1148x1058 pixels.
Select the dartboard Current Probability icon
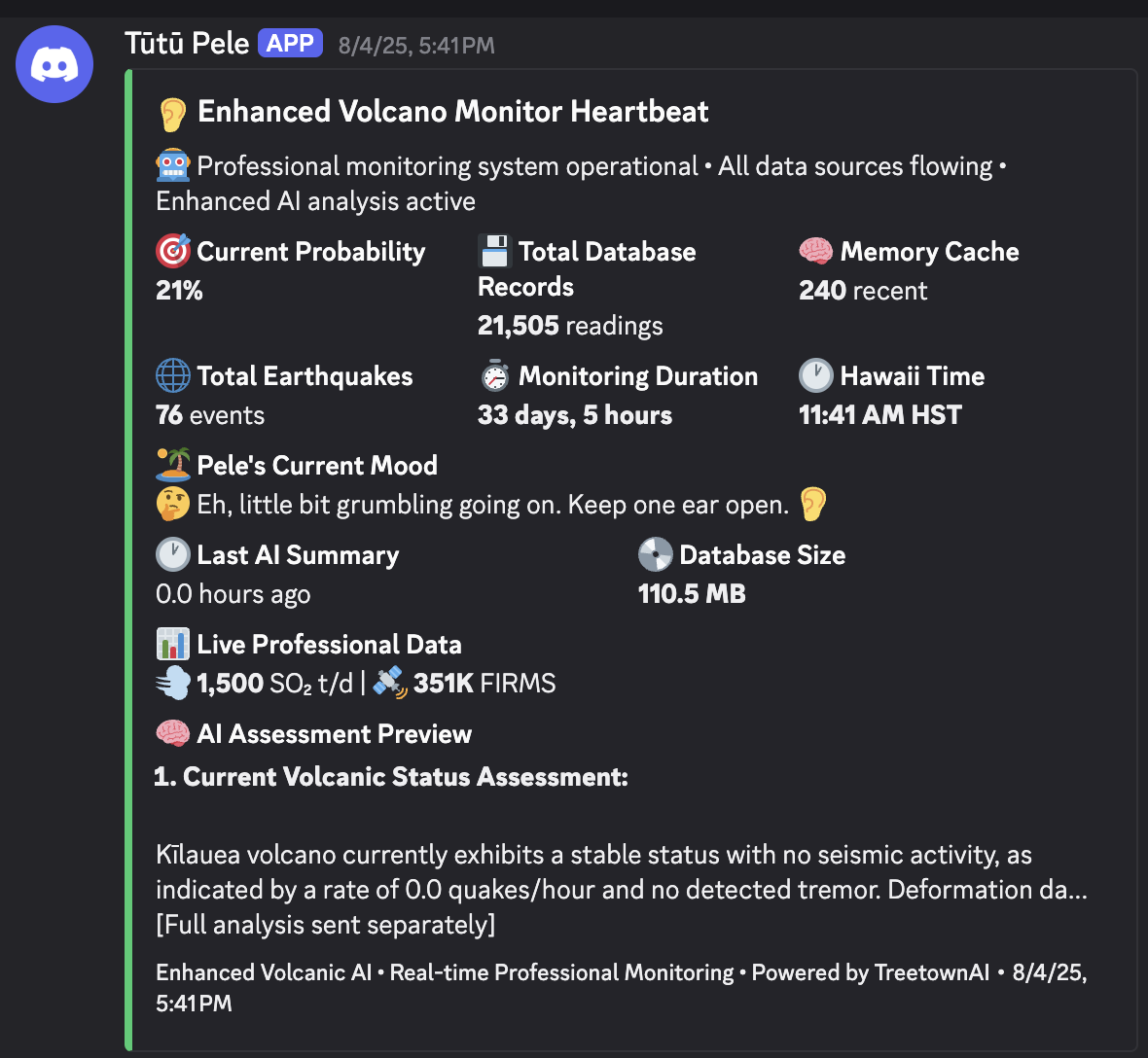[x=171, y=251]
